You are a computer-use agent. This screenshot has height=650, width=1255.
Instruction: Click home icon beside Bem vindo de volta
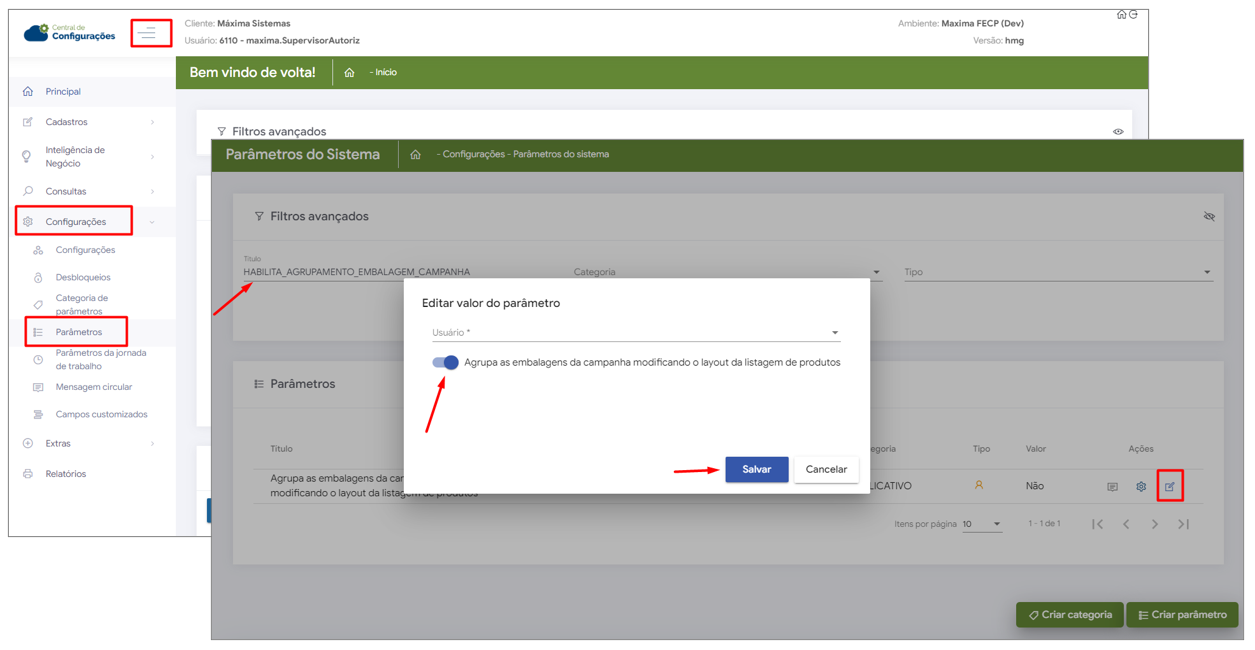(349, 73)
